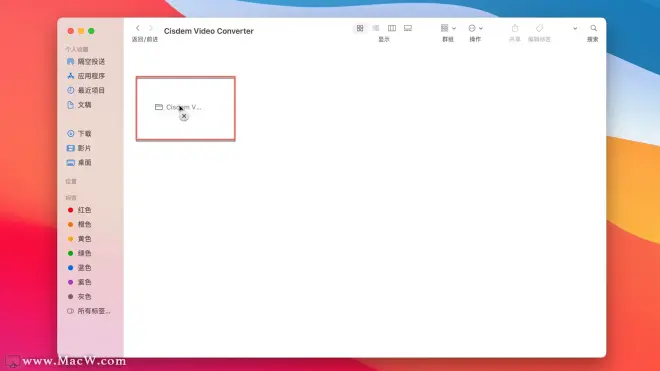The width and height of the screenshot is (660, 371).
Task: Switch to icon grid view
Action: coord(360,28)
